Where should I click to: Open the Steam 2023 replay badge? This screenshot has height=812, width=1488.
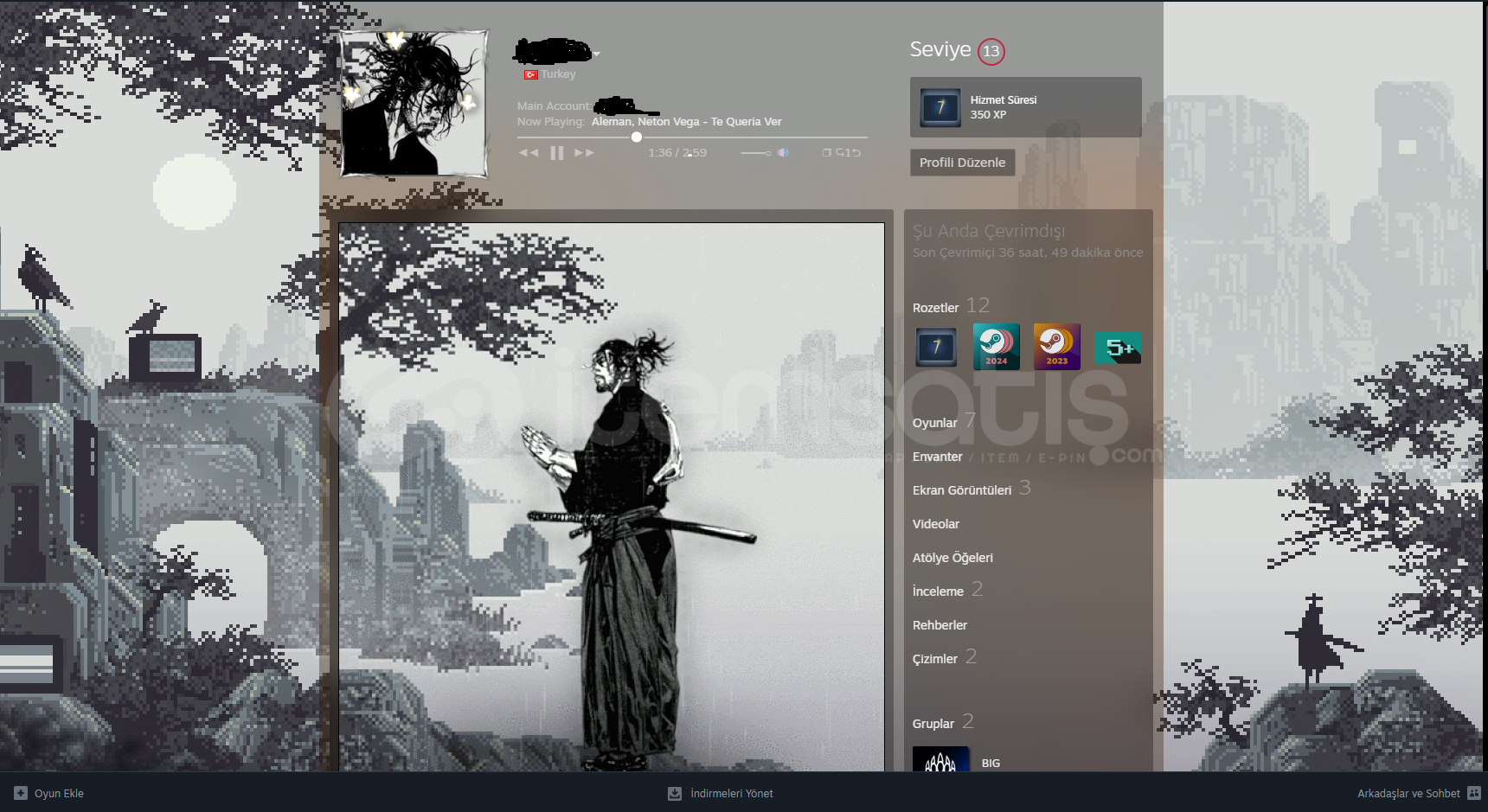click(x=1057, y=347)
